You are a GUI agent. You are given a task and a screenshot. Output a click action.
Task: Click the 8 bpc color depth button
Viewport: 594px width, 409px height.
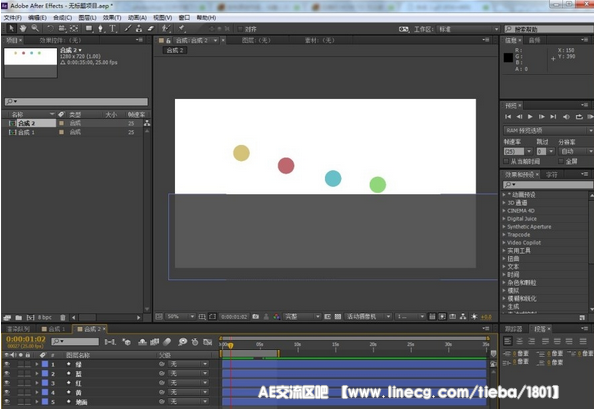click(x=45, y=318)
